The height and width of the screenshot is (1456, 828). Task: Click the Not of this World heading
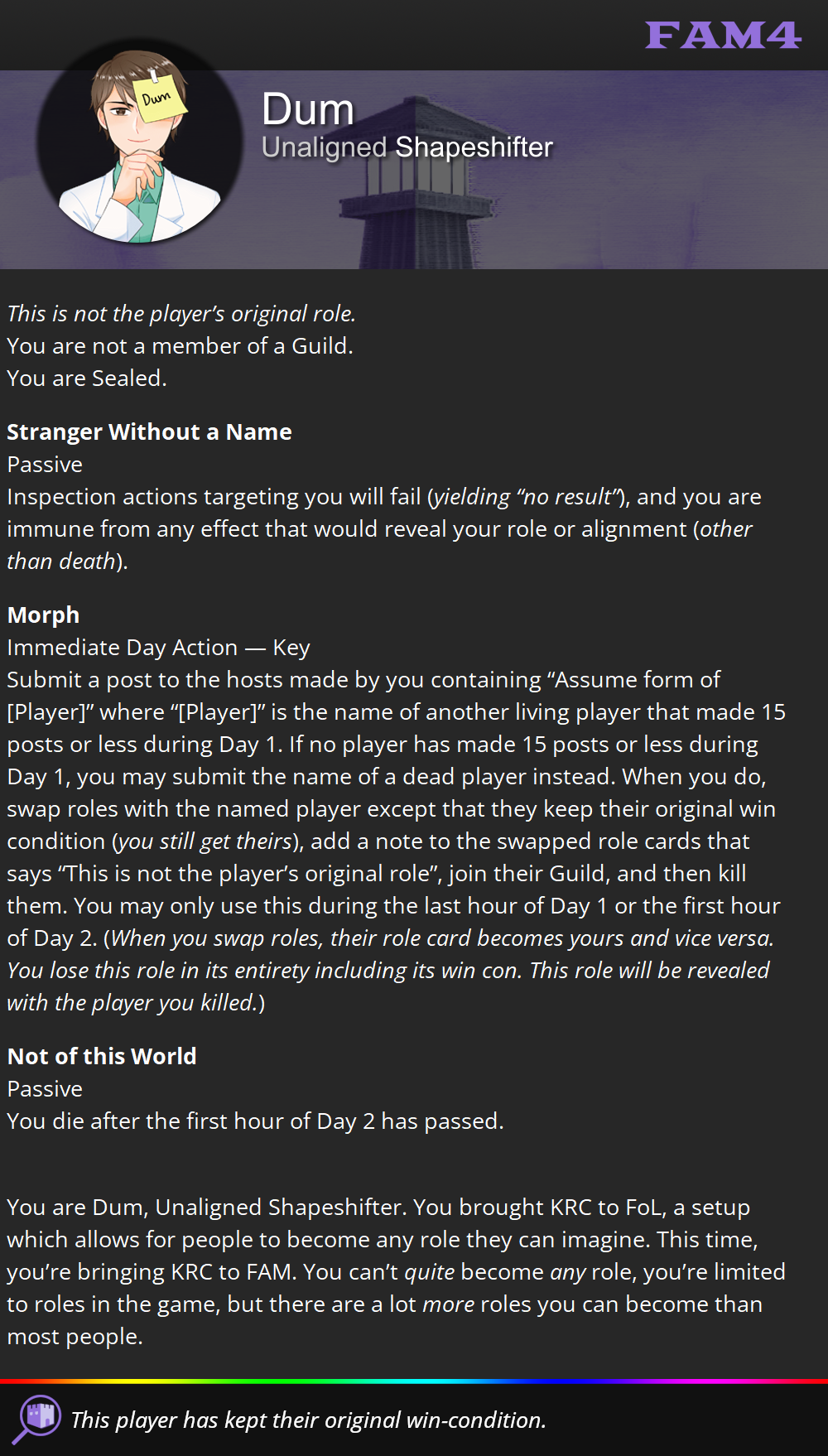pos(102,1056)
